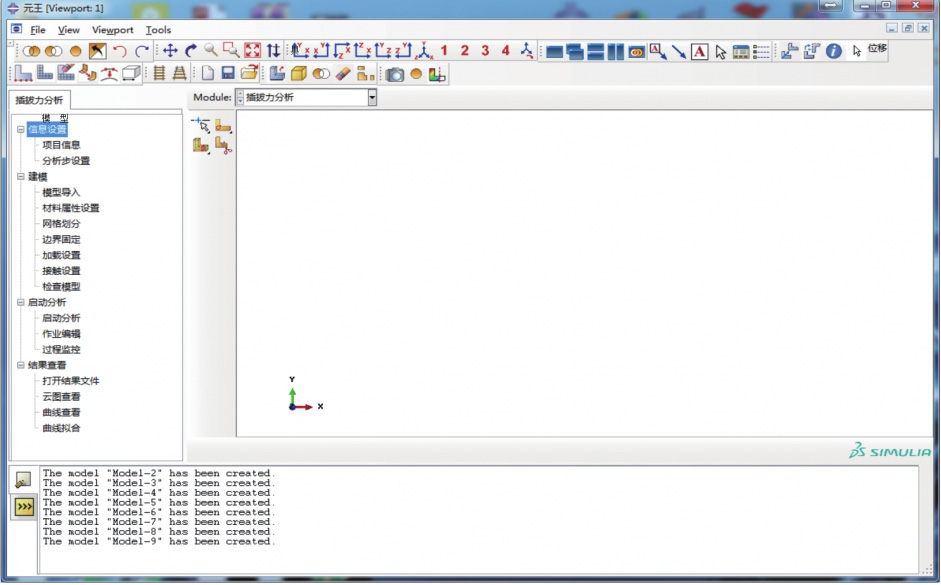Open the Module dropdown list
Viewport: 941px width, 585px height.
pos(372,97)
